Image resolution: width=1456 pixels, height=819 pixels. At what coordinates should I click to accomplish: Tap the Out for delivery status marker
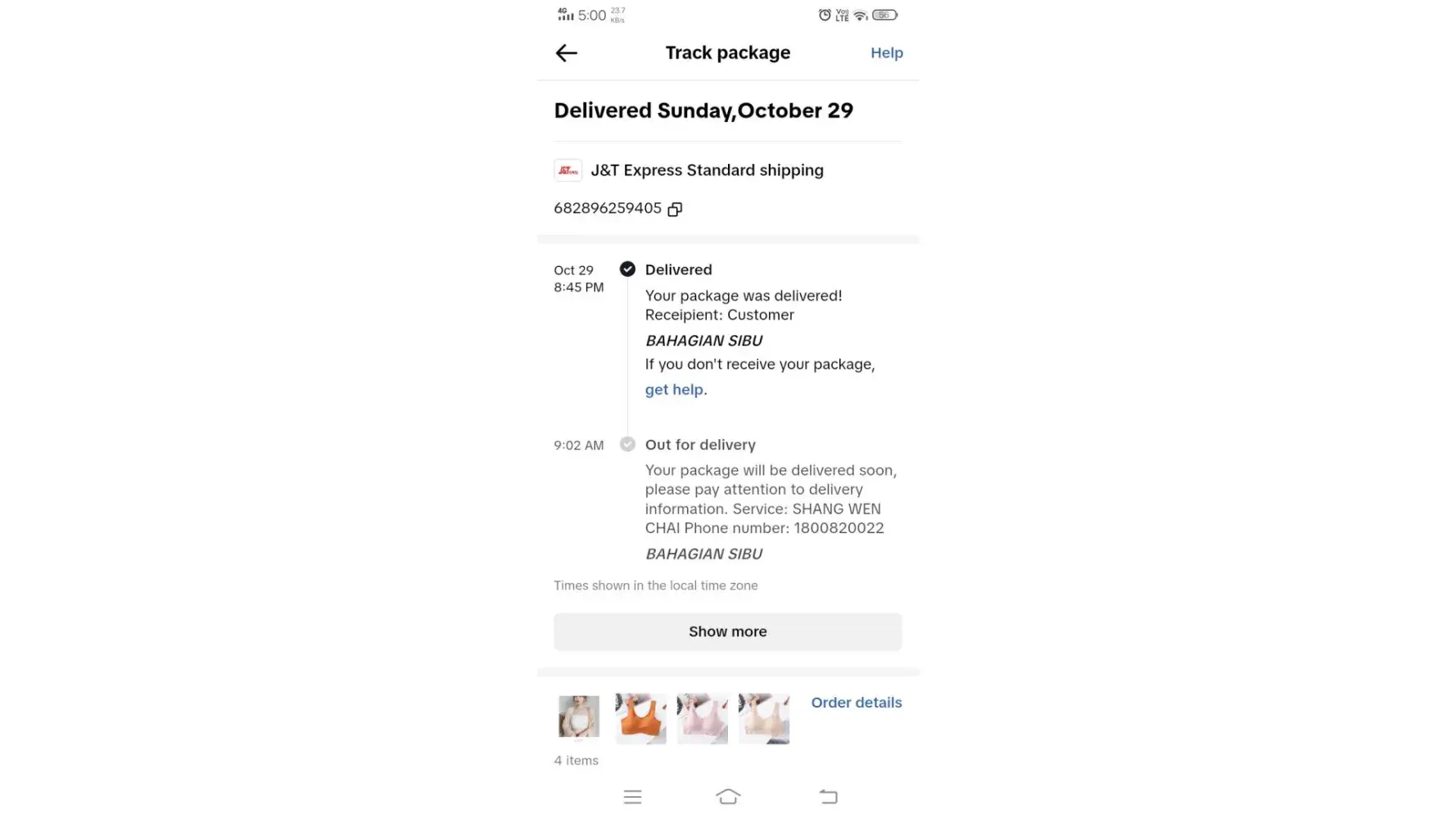click(x=627, y=445)
